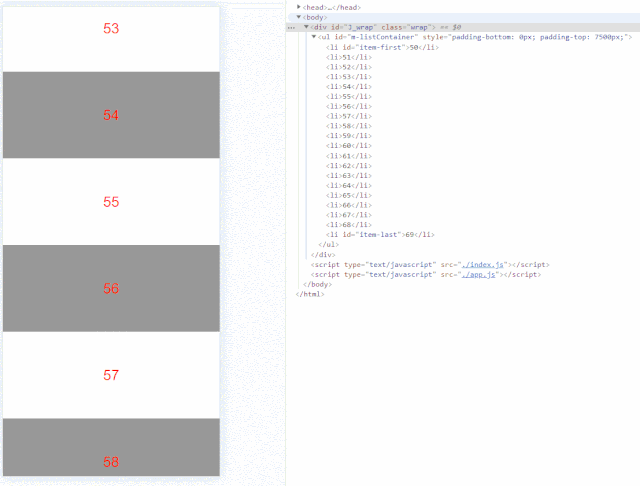The height and width of the screenshot is (486, 640).
Task: Collapse the m-listContainer ul node
Action: click(x=314, y=37)
